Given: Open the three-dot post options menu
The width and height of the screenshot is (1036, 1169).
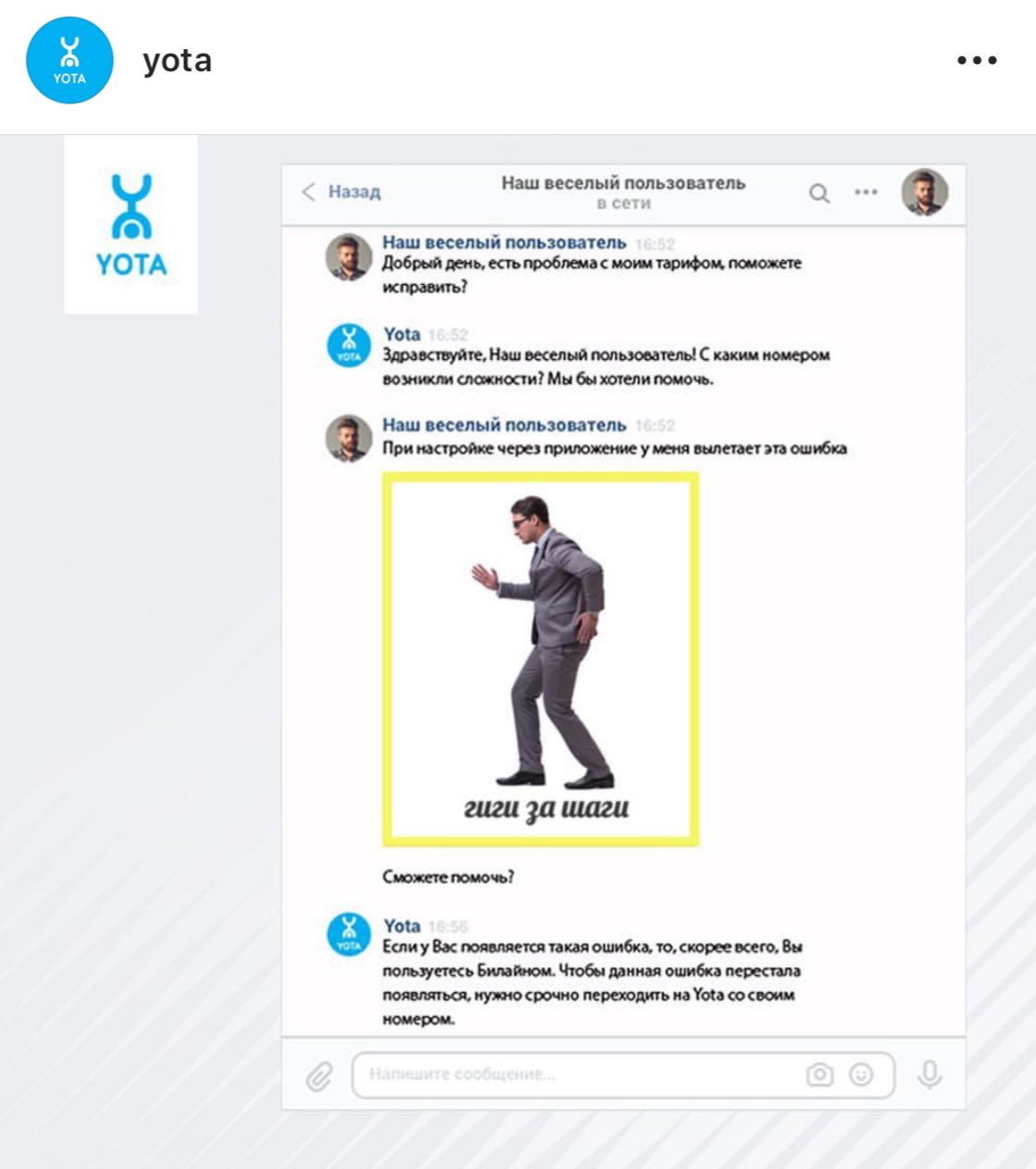Looking at the screenshot, I should pos(977,61).
